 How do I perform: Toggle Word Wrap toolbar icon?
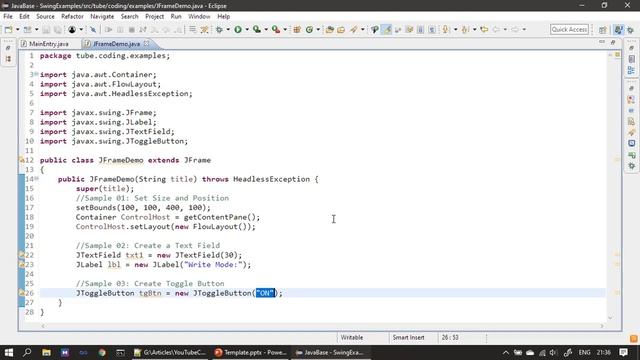398,29
